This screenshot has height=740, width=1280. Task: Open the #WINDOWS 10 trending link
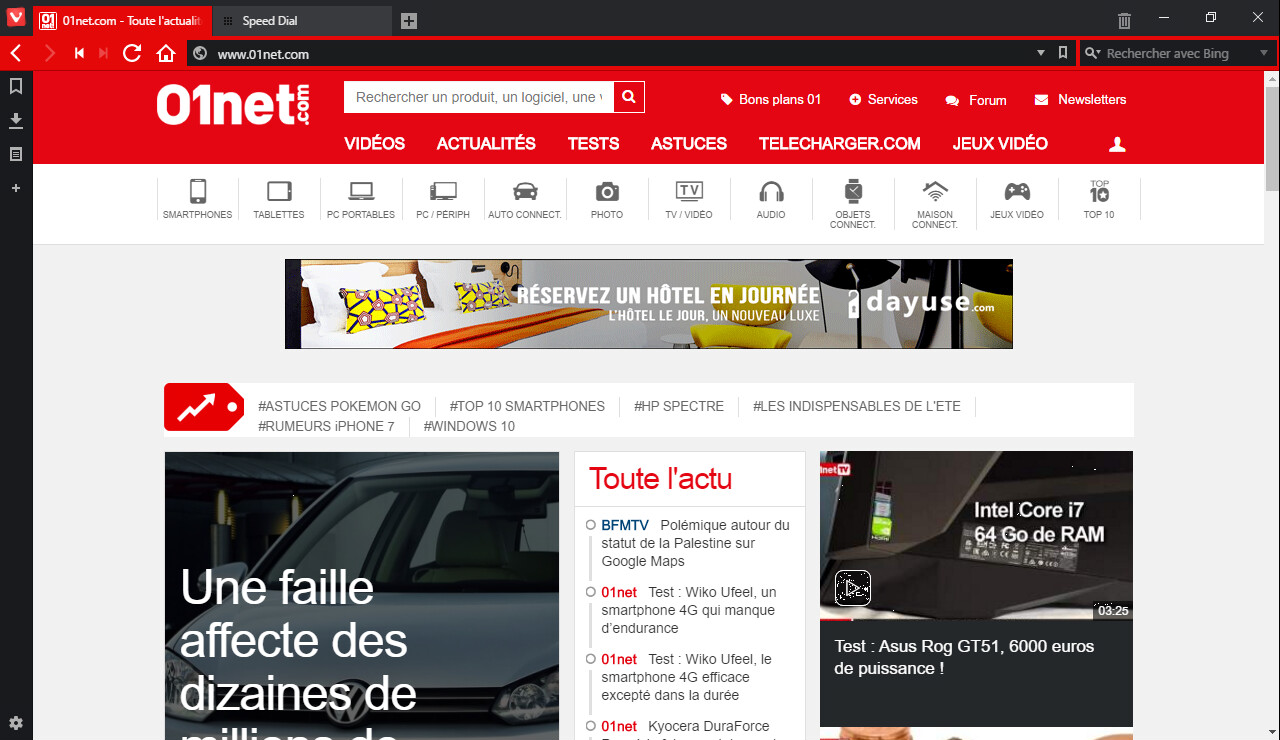pos(469,426)
